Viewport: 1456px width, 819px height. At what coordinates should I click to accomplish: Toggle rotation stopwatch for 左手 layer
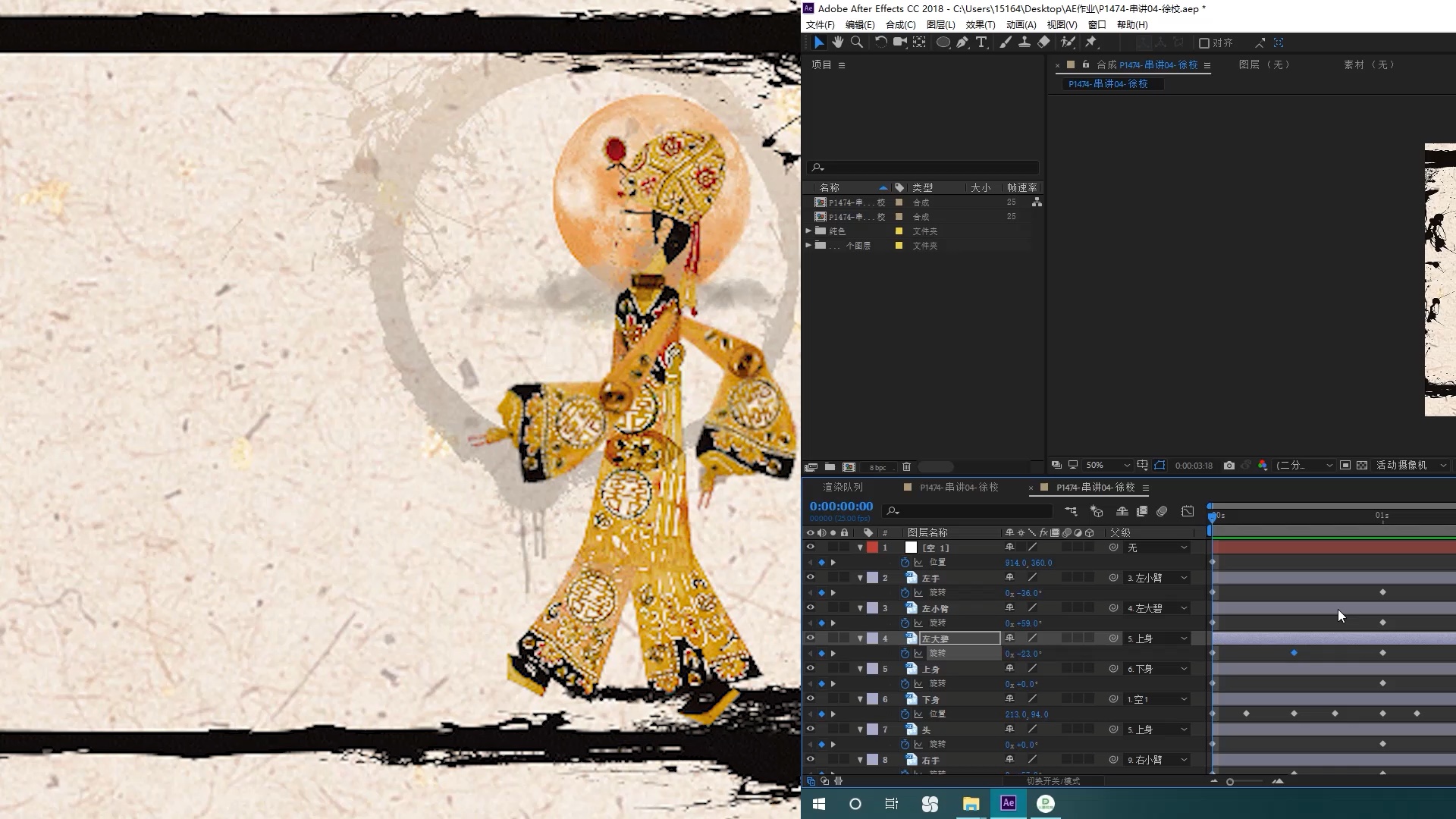(x=905, y=593)
